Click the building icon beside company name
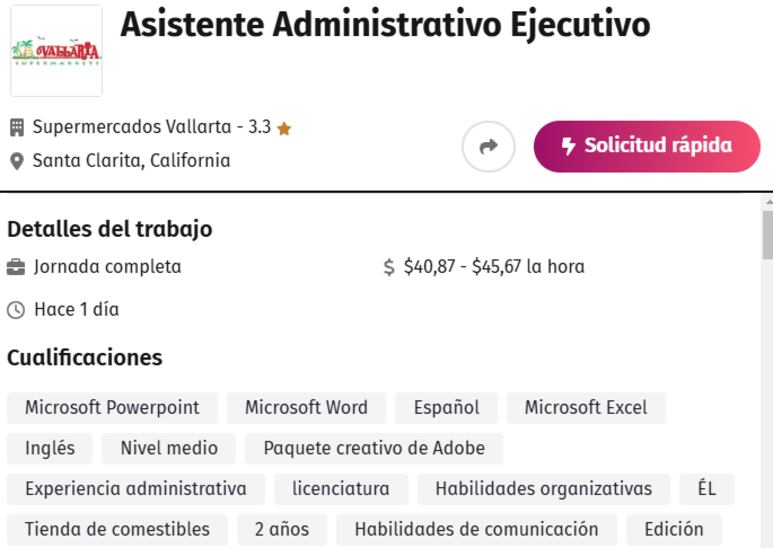This screenshot has height=548, width=773. point(17,127)
